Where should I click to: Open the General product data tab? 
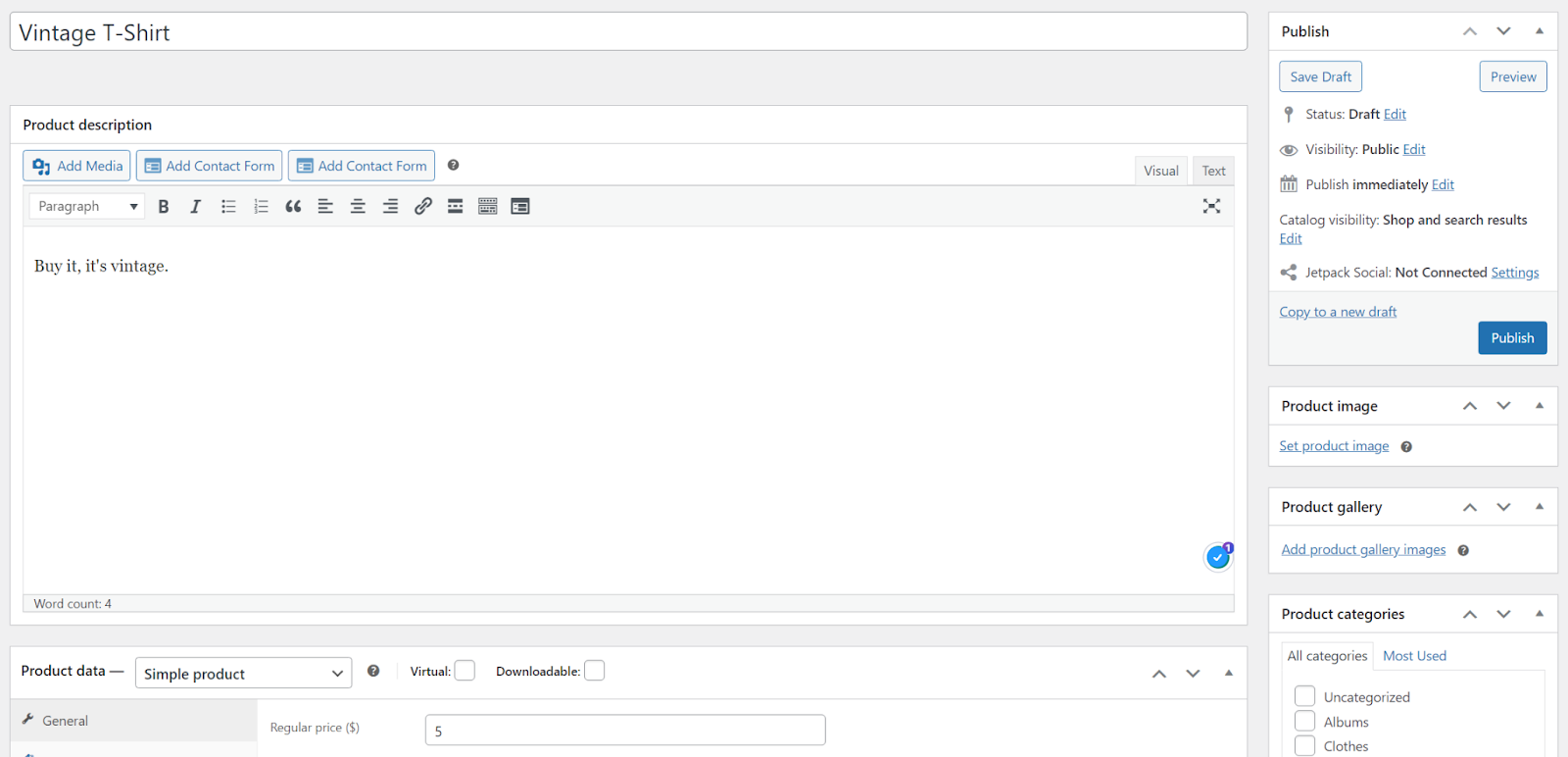pyautogui.click(x=133, y=720)
